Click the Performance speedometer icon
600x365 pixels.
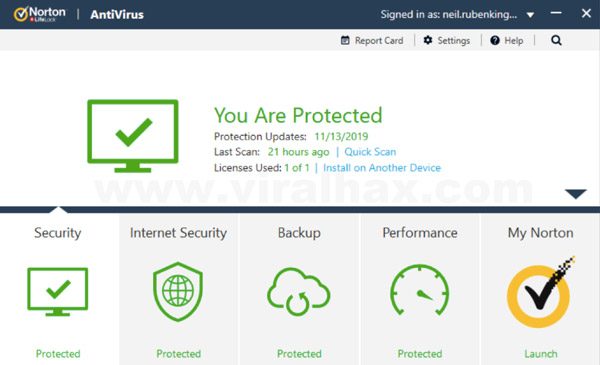pyautogui.click(x=420, y=290)
